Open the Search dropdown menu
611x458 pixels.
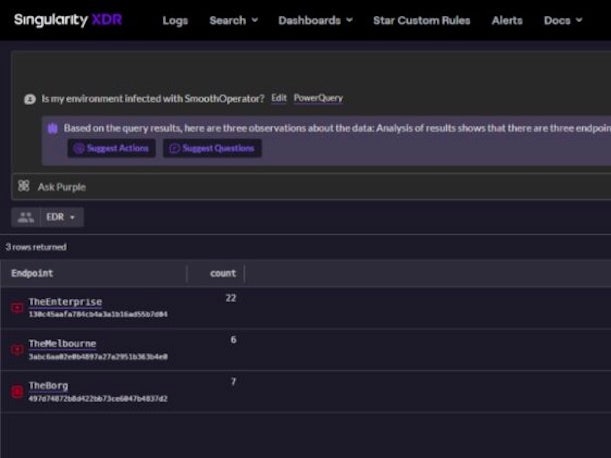233,20
